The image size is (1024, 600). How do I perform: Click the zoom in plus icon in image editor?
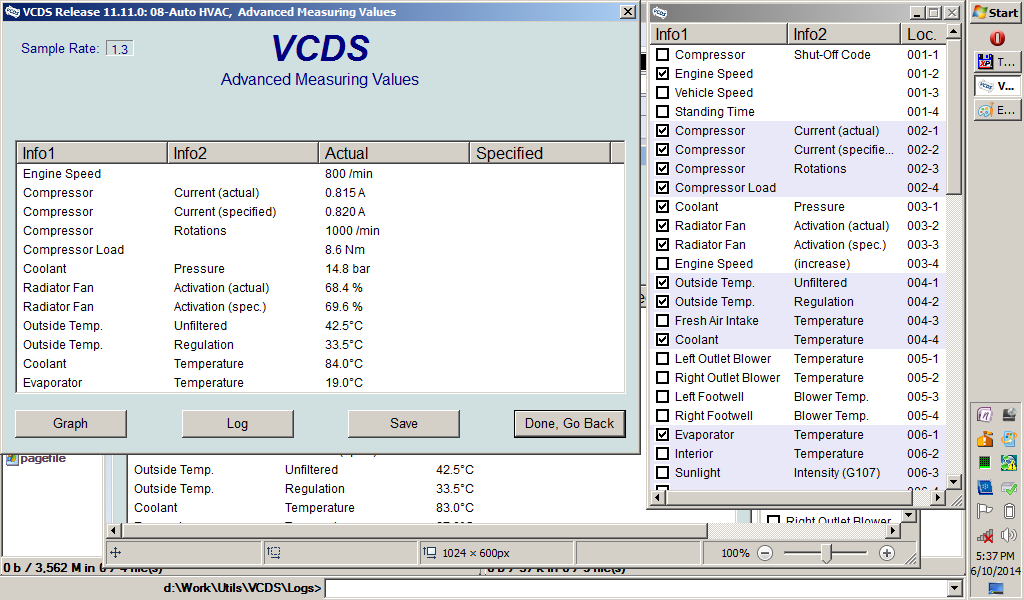coord(886,553)
